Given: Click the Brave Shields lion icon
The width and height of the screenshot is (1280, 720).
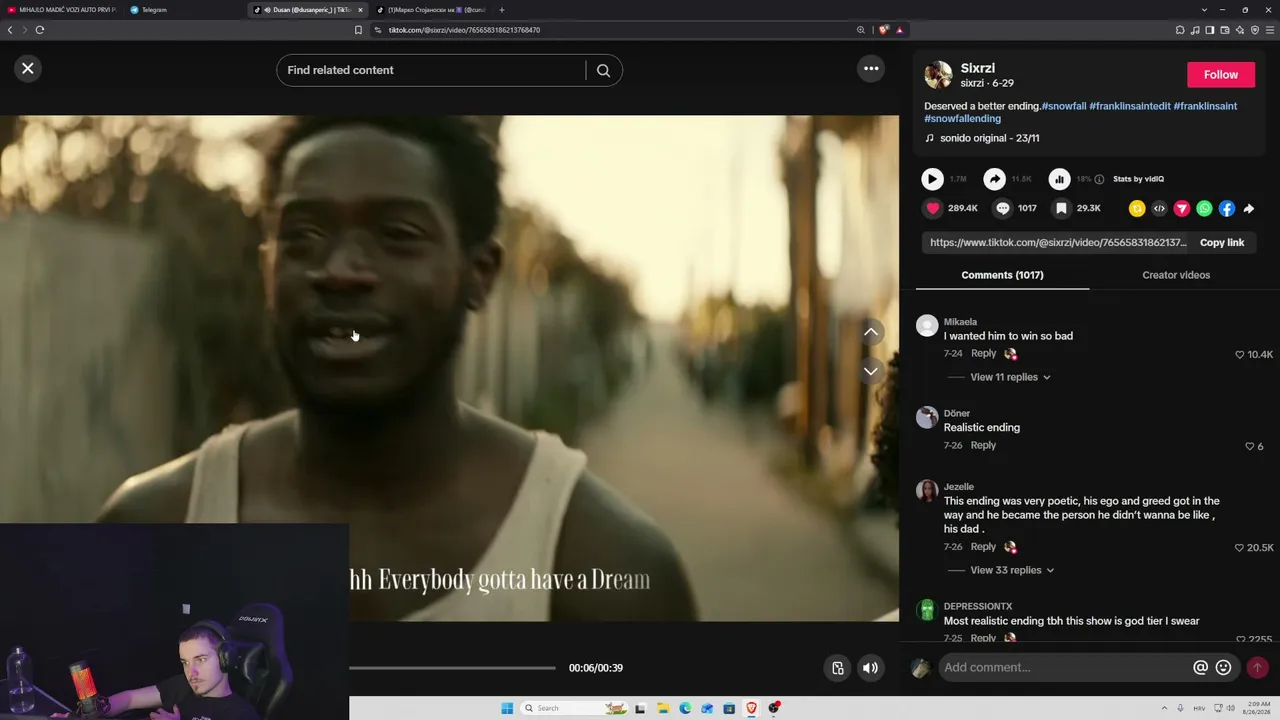Looking at the screenshot, I should 884,30.
